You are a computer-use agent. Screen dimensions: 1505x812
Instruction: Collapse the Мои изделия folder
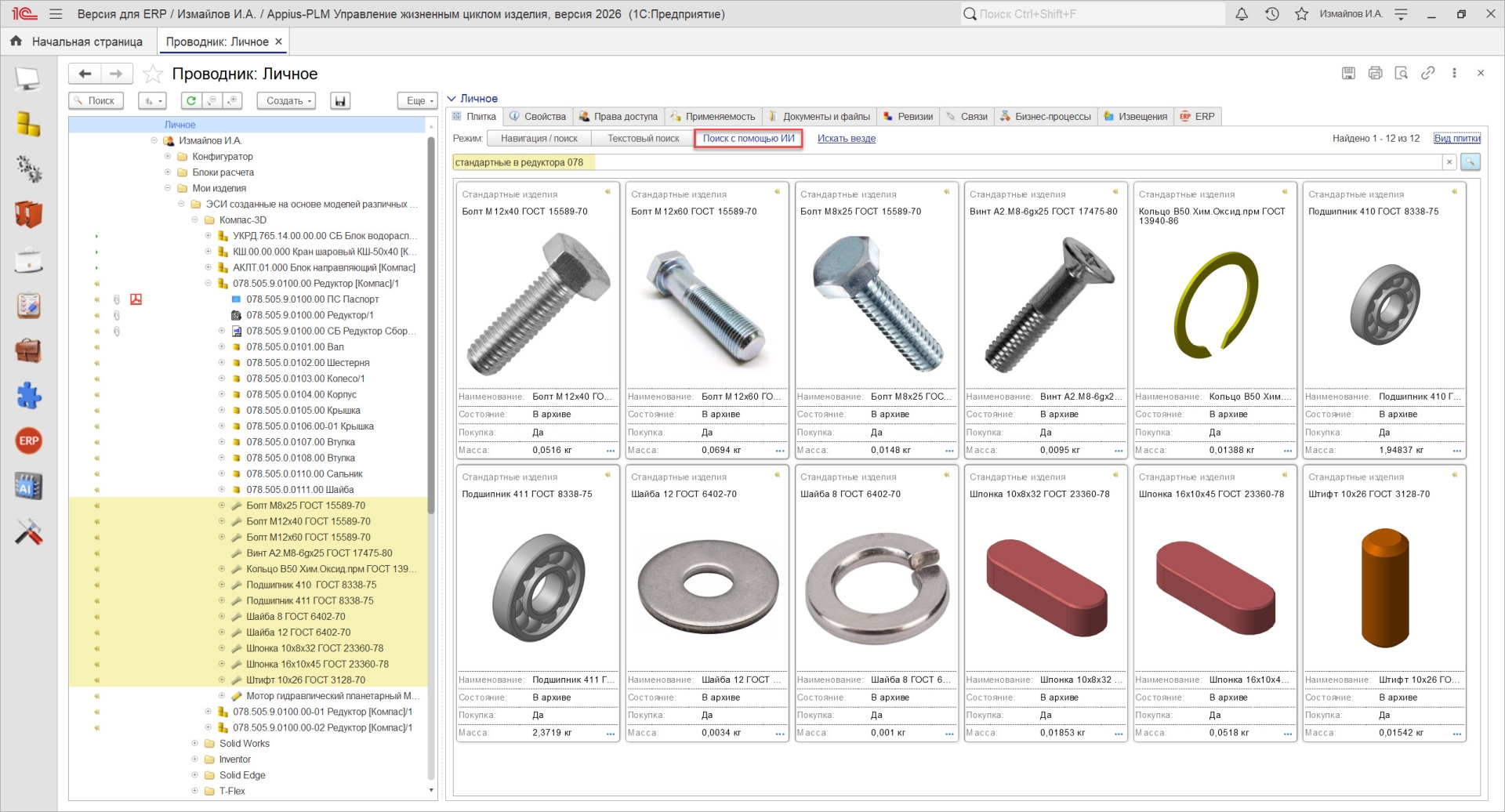168,188
